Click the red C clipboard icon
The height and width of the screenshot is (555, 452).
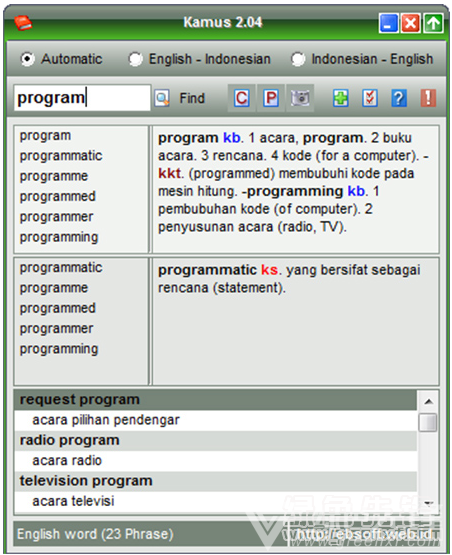pyautogui.click(x=241, y=98)
